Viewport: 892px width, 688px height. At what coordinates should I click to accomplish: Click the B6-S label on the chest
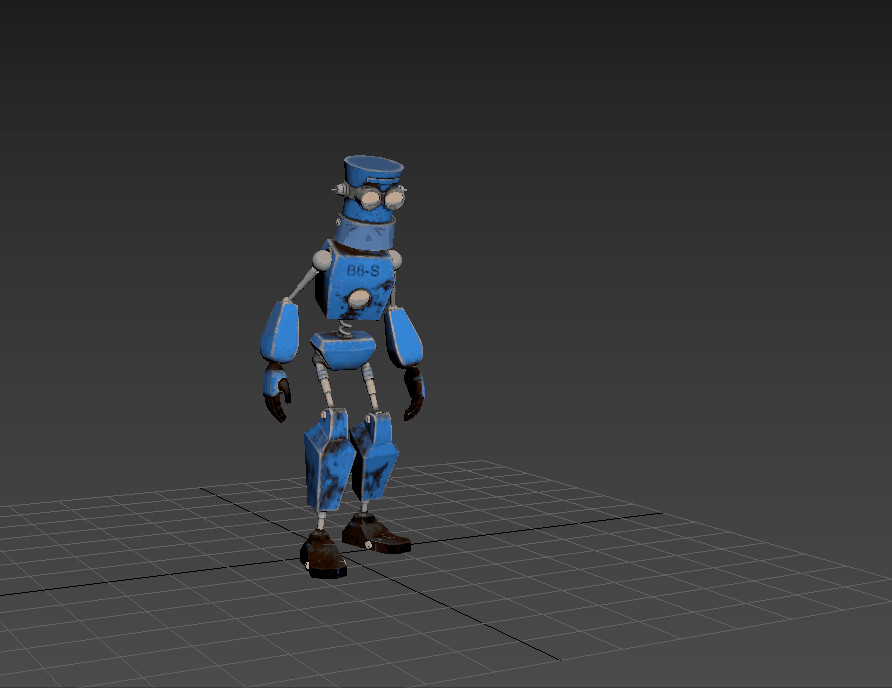(363, 271)
